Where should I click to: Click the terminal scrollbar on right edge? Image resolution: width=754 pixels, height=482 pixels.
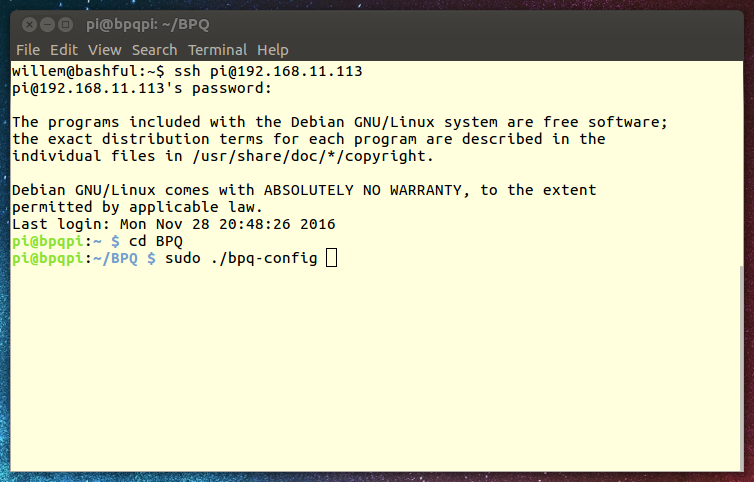point(741,368)
